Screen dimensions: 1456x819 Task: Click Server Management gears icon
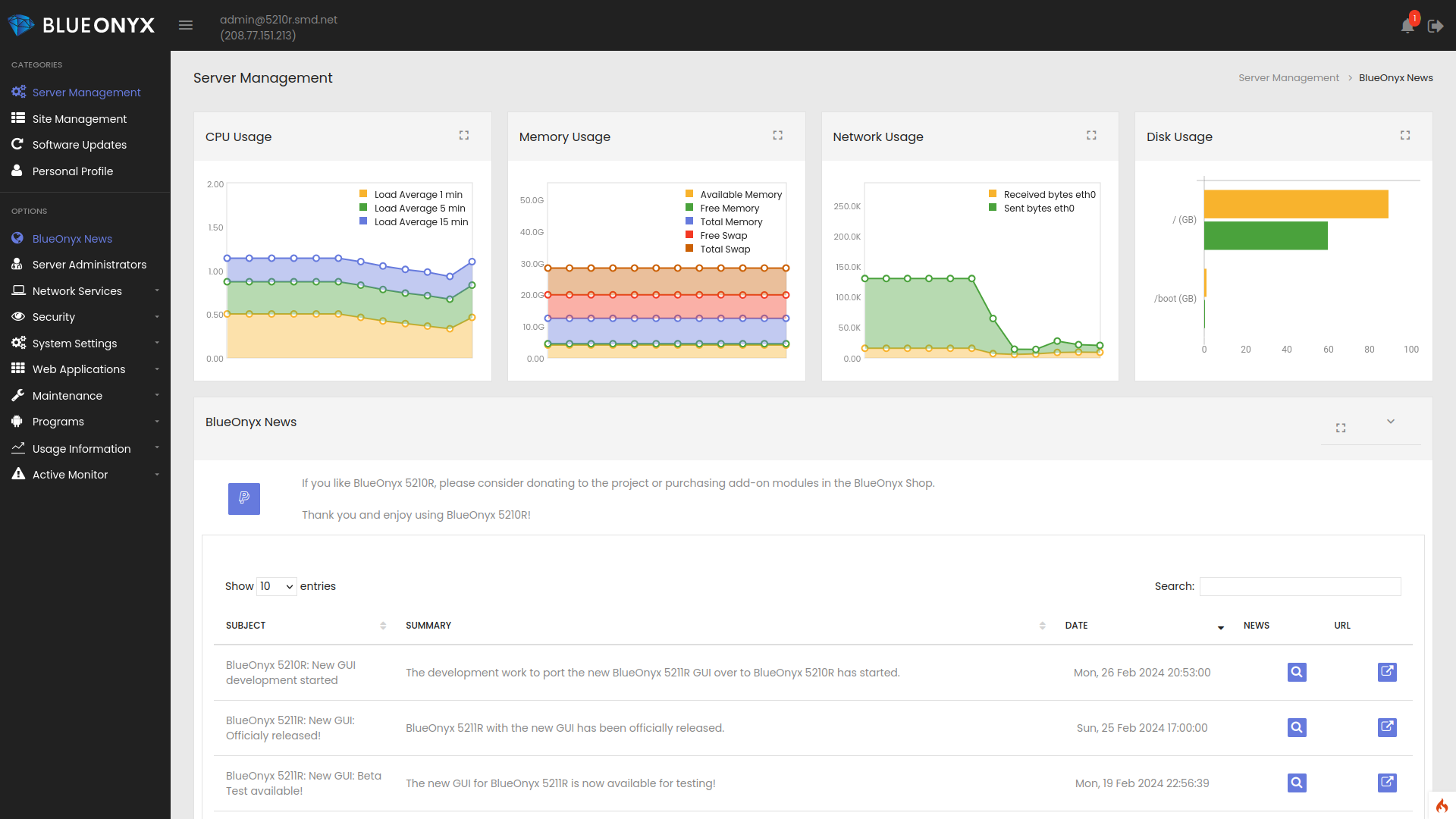click(x=18, y=92)
